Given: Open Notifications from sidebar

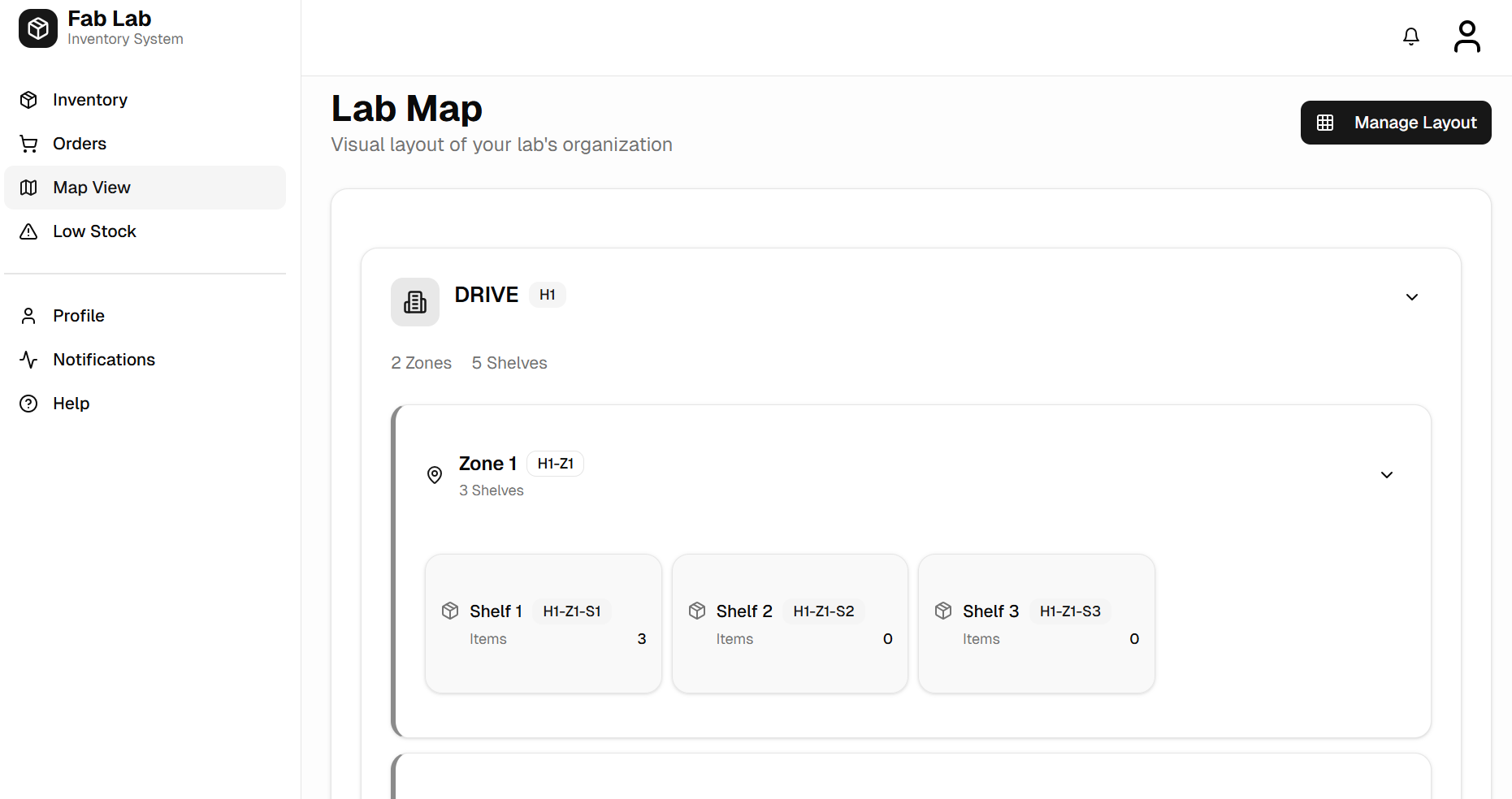Looking at the screenshot, I should point(145,360).
